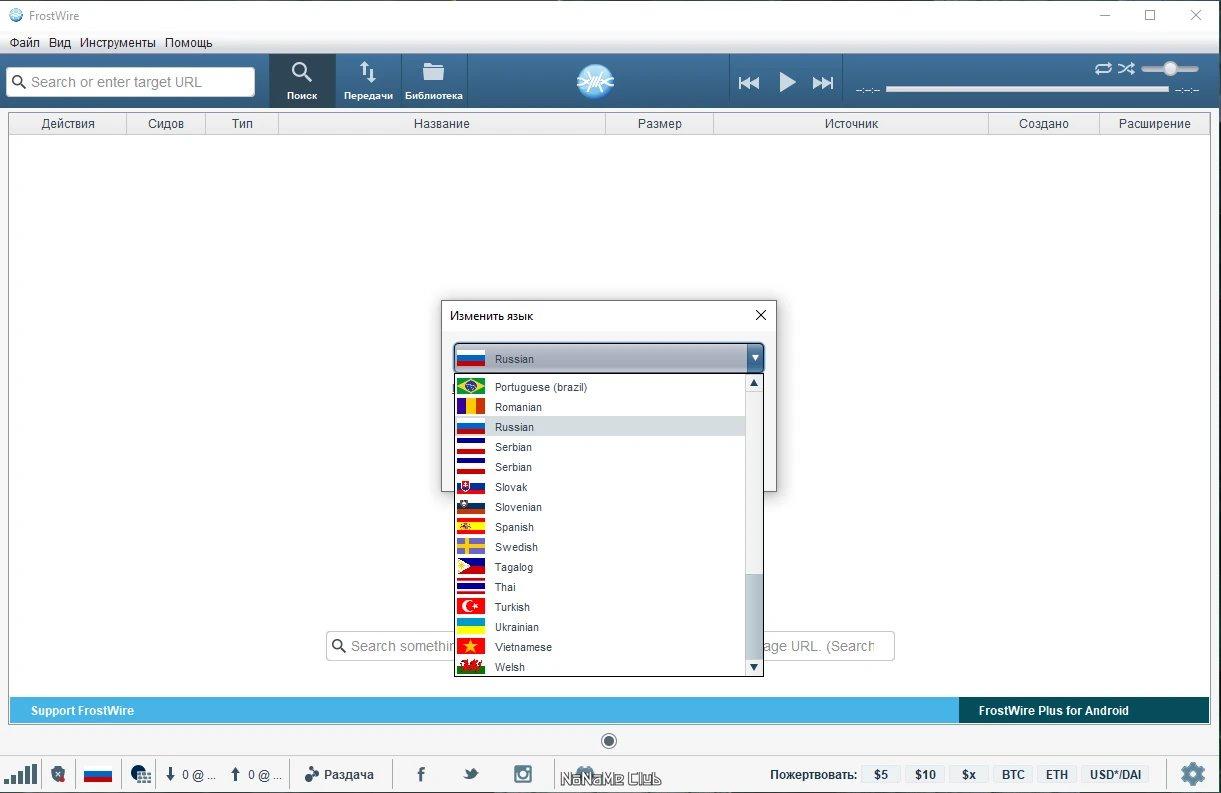The height and width of the screenshot is (793, 1221).
Task: Click the FrostWire logo in the toolbar
Action: tap(596, 81)
